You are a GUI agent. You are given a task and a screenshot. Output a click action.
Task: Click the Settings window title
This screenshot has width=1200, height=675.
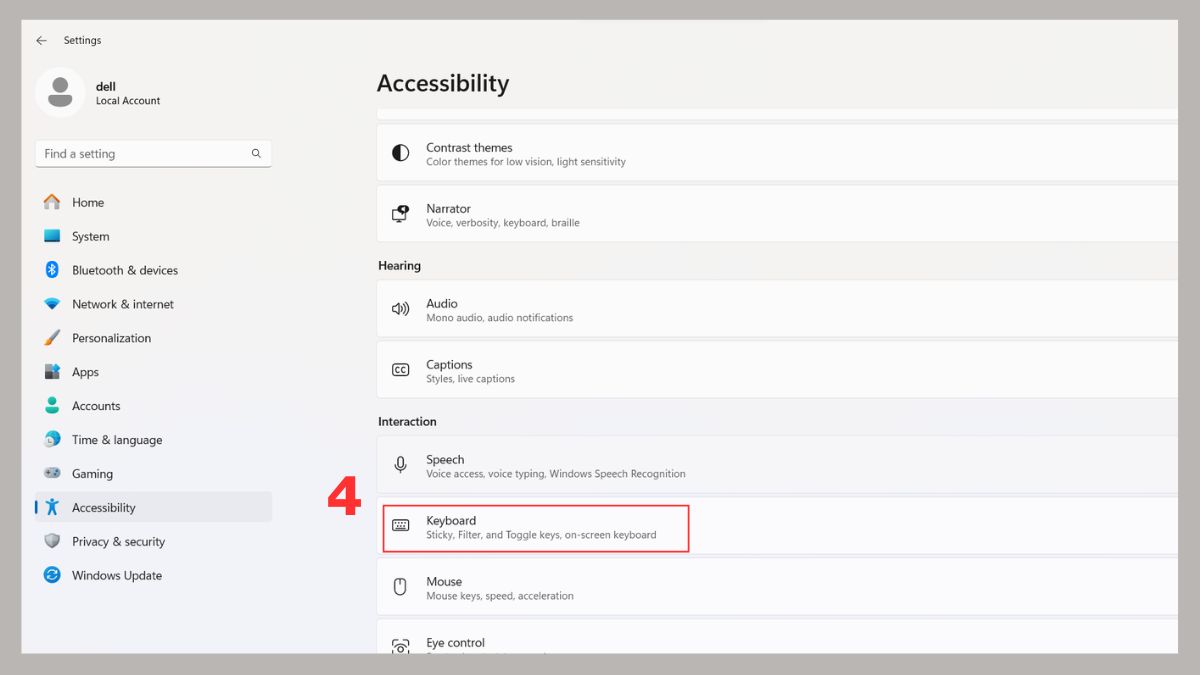[x=82, y=40]
